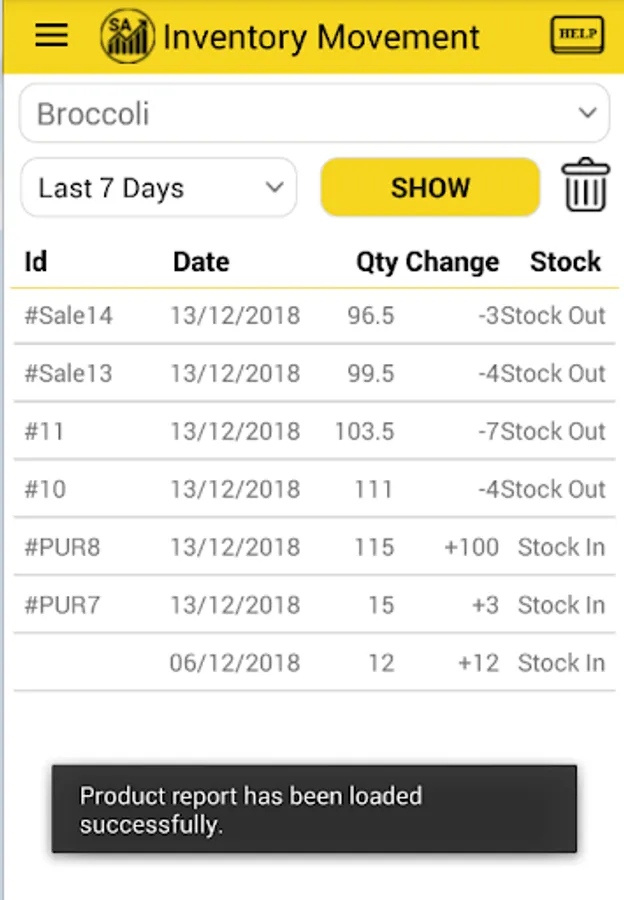Tap the Inventory Movement page title

point(321,38)
